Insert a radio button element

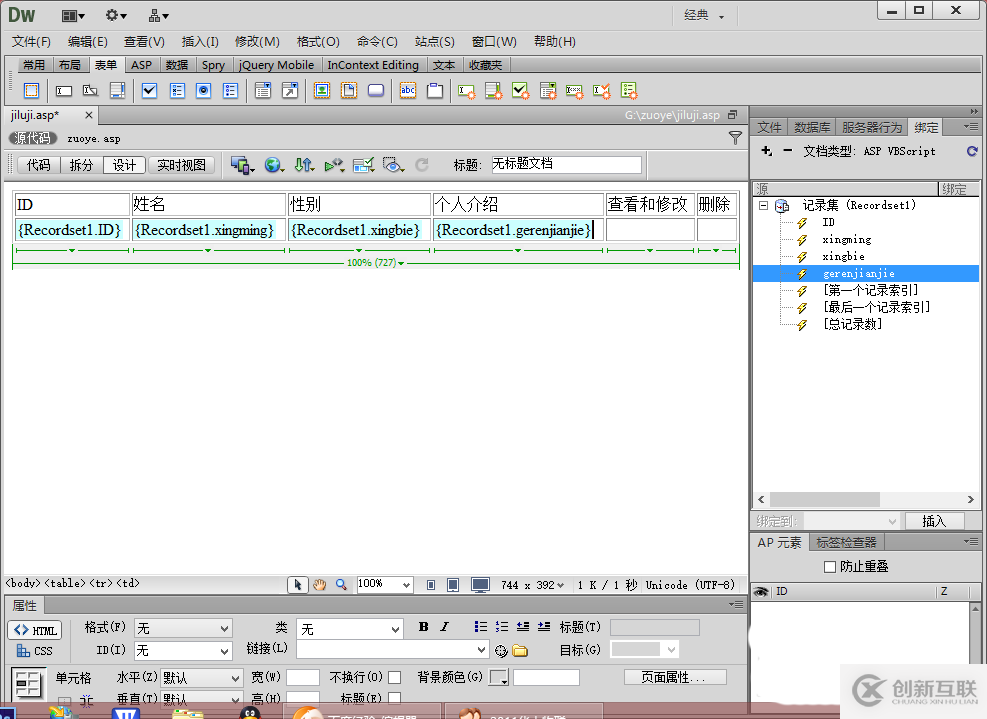coord(203,91)
